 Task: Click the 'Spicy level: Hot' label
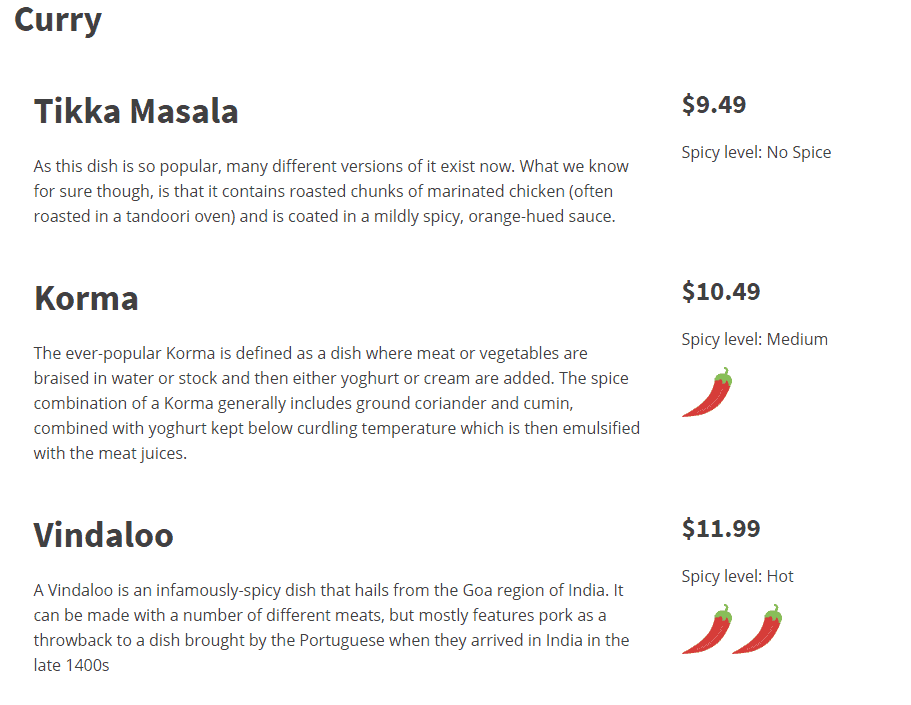tap(737, 577)
